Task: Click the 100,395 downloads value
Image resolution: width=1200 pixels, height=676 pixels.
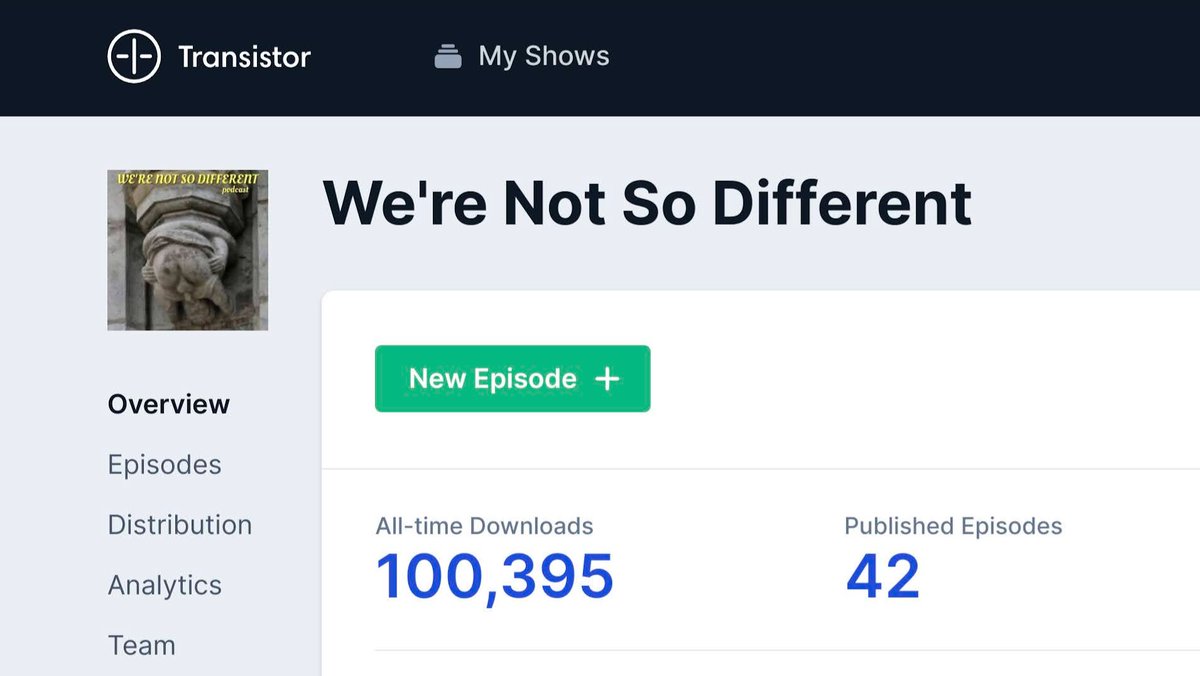Action: 495,577
